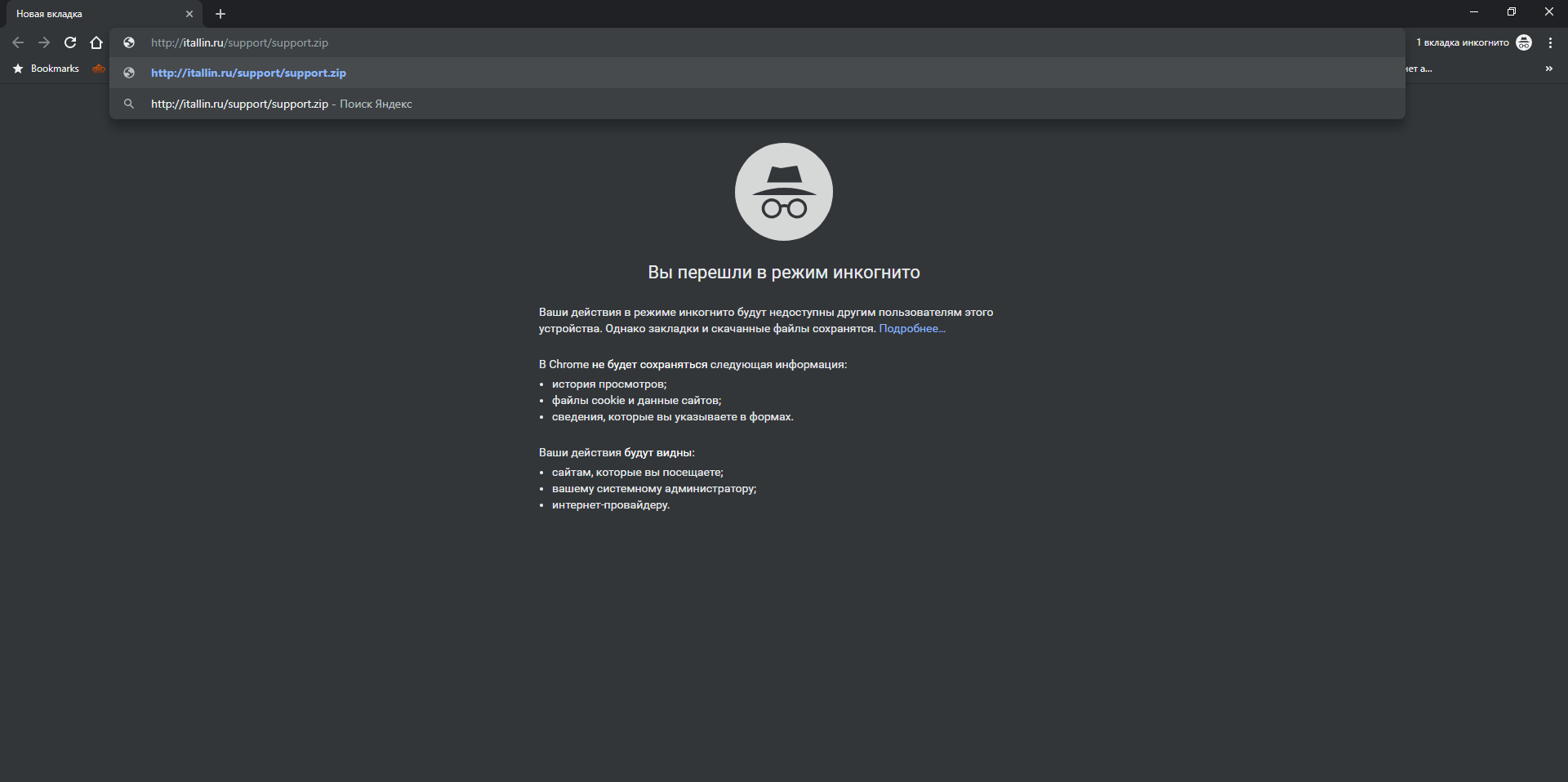The width and height of the screenshot is (1568, 782).
Task: Open Chrome's three-dot menu
Action: 1550,42
